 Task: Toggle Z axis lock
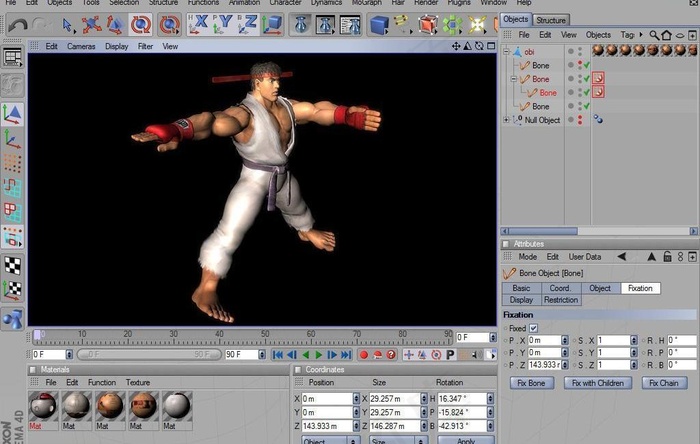[247, 24]
